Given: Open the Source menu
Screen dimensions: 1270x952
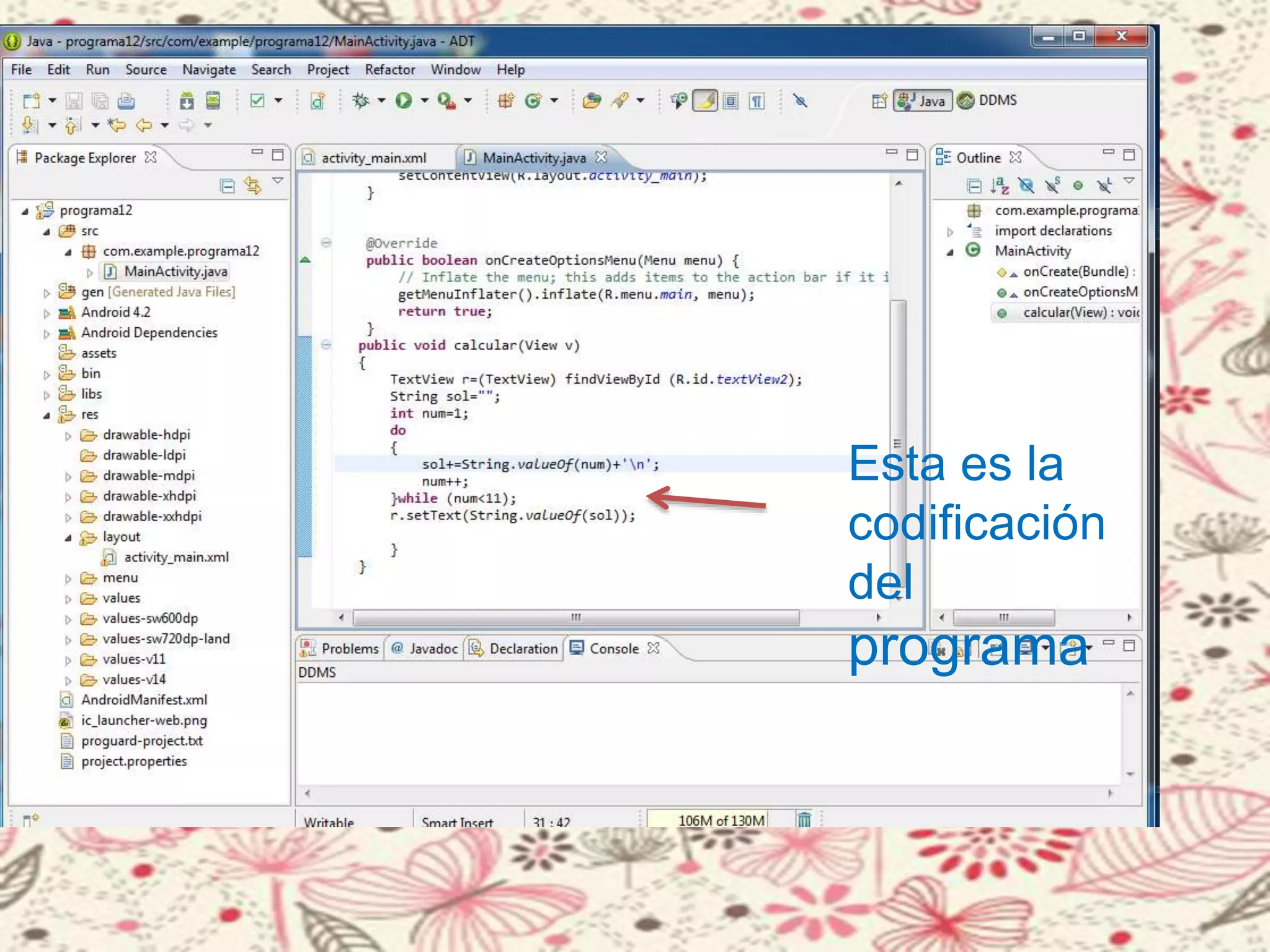Looking at the screenshot, I should (146, 69).
